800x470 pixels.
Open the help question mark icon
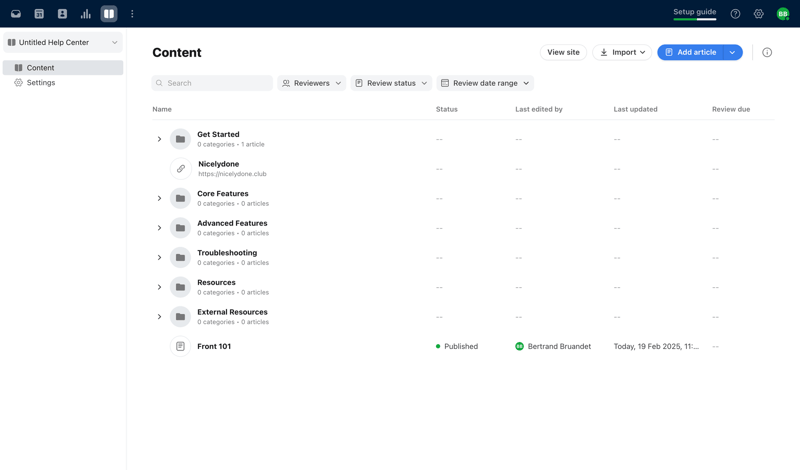[x=735, y=14]
